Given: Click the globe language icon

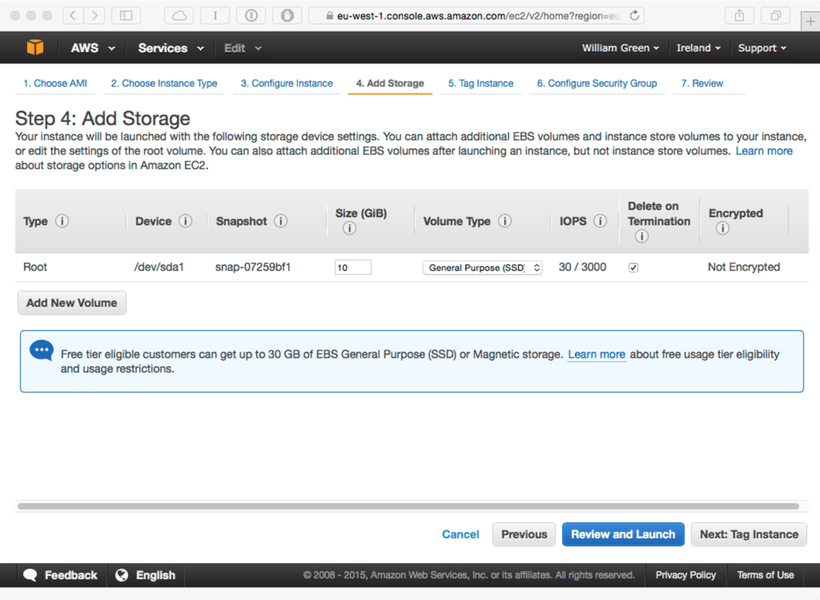Looking at the screenshot, I should (x=122, y=575).
